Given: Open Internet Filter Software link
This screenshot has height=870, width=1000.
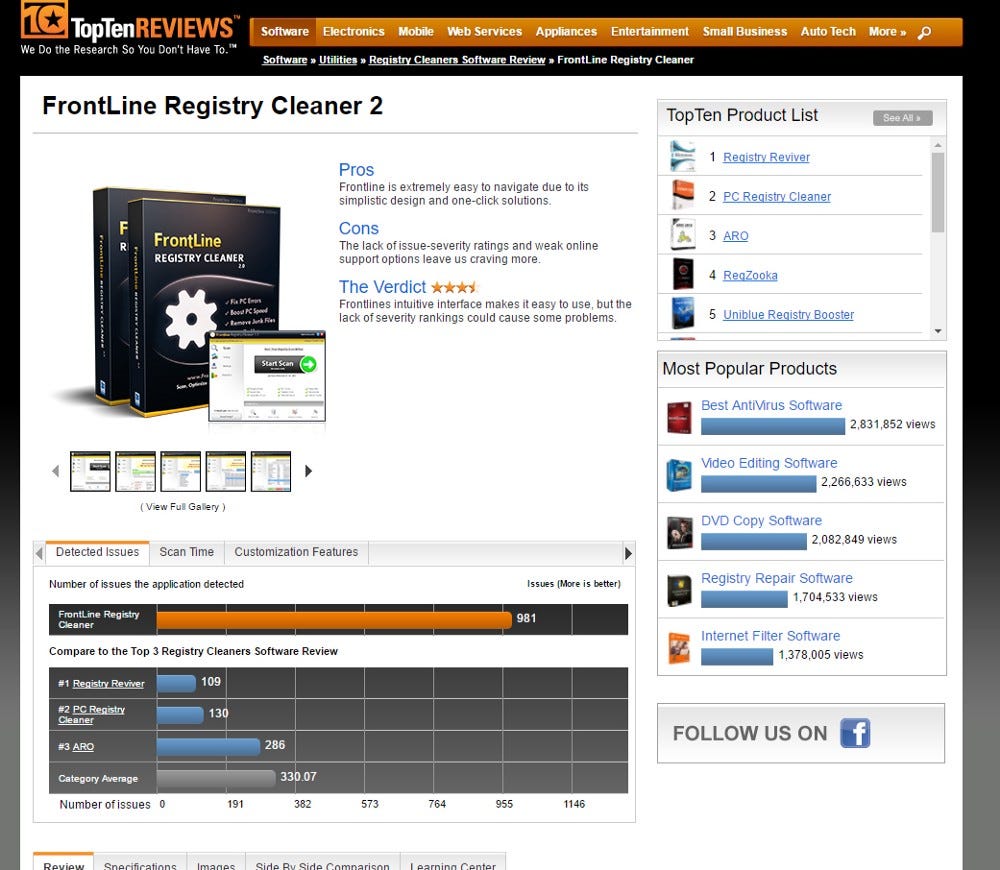Looking at the screenshot, I should (x=770, y=636).
